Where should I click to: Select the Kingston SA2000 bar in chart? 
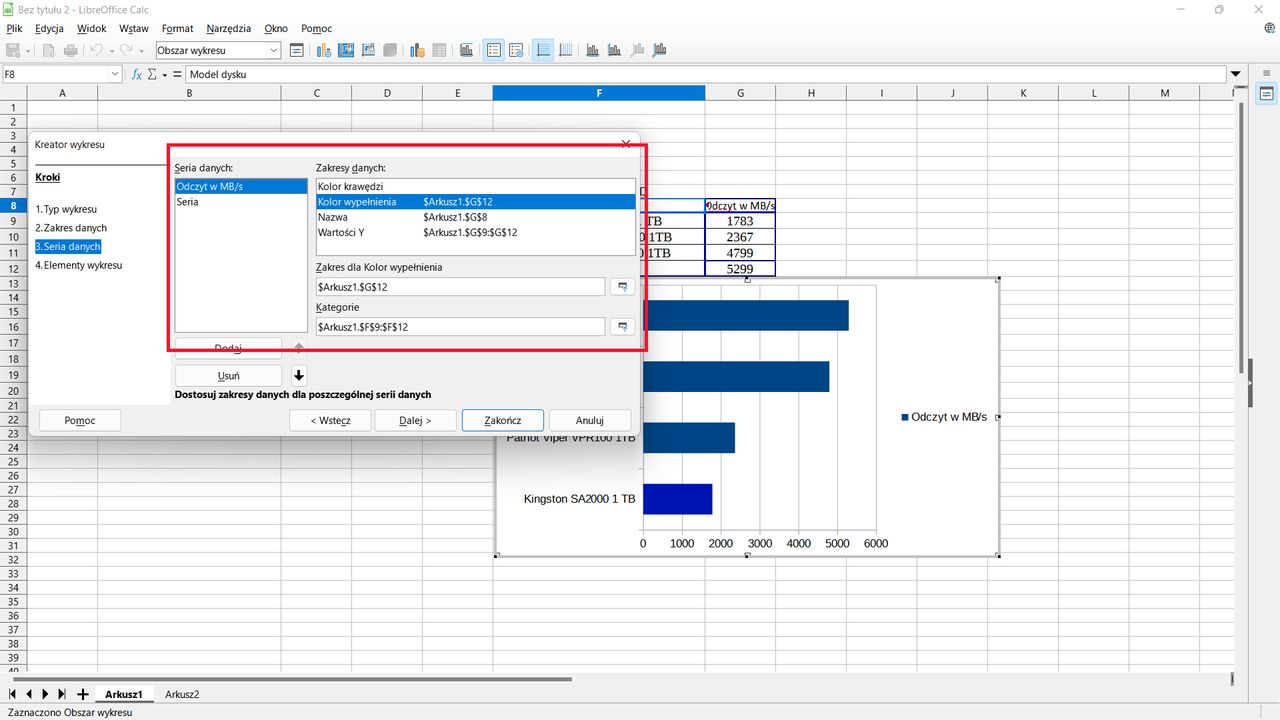(x=677, y=499)
